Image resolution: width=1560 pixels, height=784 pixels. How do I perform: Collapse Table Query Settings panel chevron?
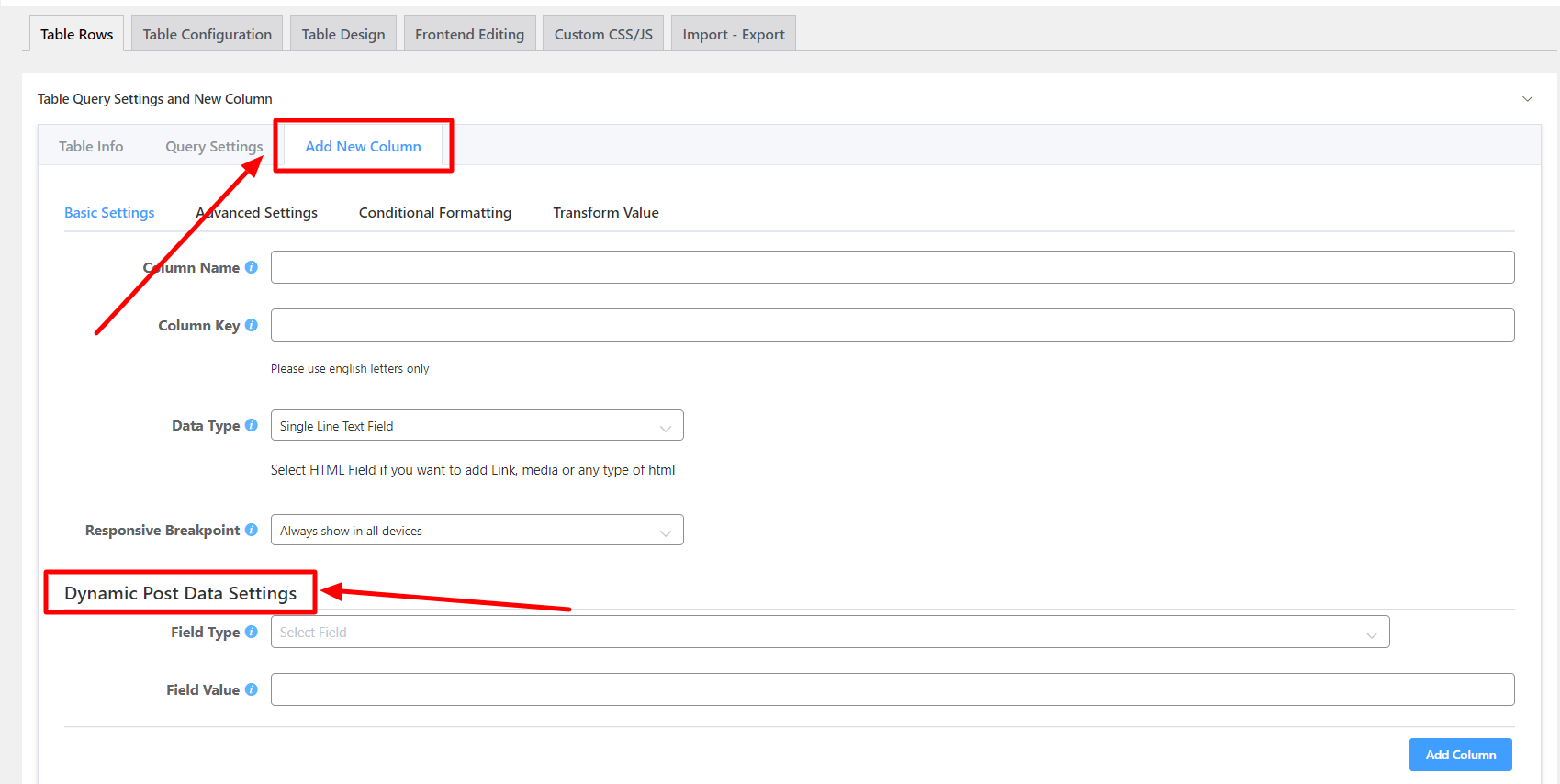[1527, 99]
